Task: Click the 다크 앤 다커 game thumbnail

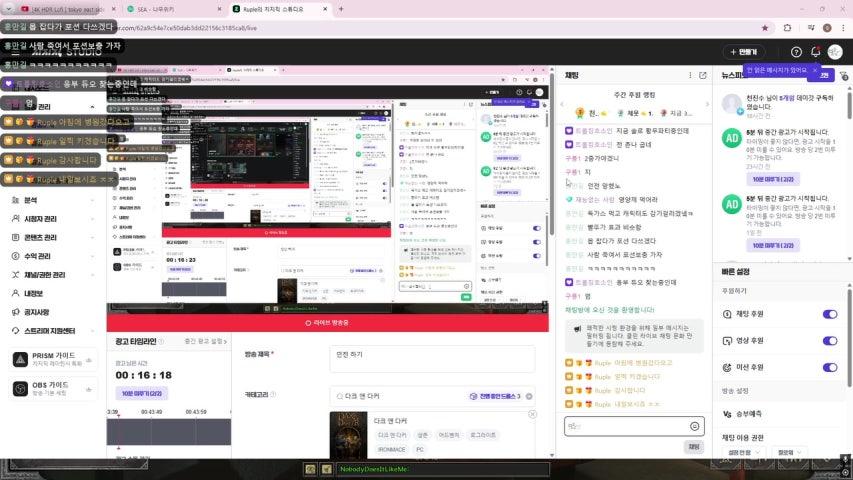Action: click(348, 435)
